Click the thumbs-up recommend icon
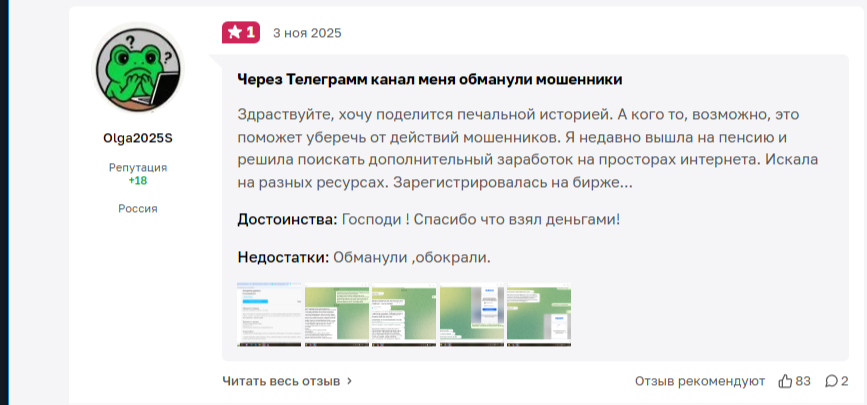867x405 pixels. [785, 381]
